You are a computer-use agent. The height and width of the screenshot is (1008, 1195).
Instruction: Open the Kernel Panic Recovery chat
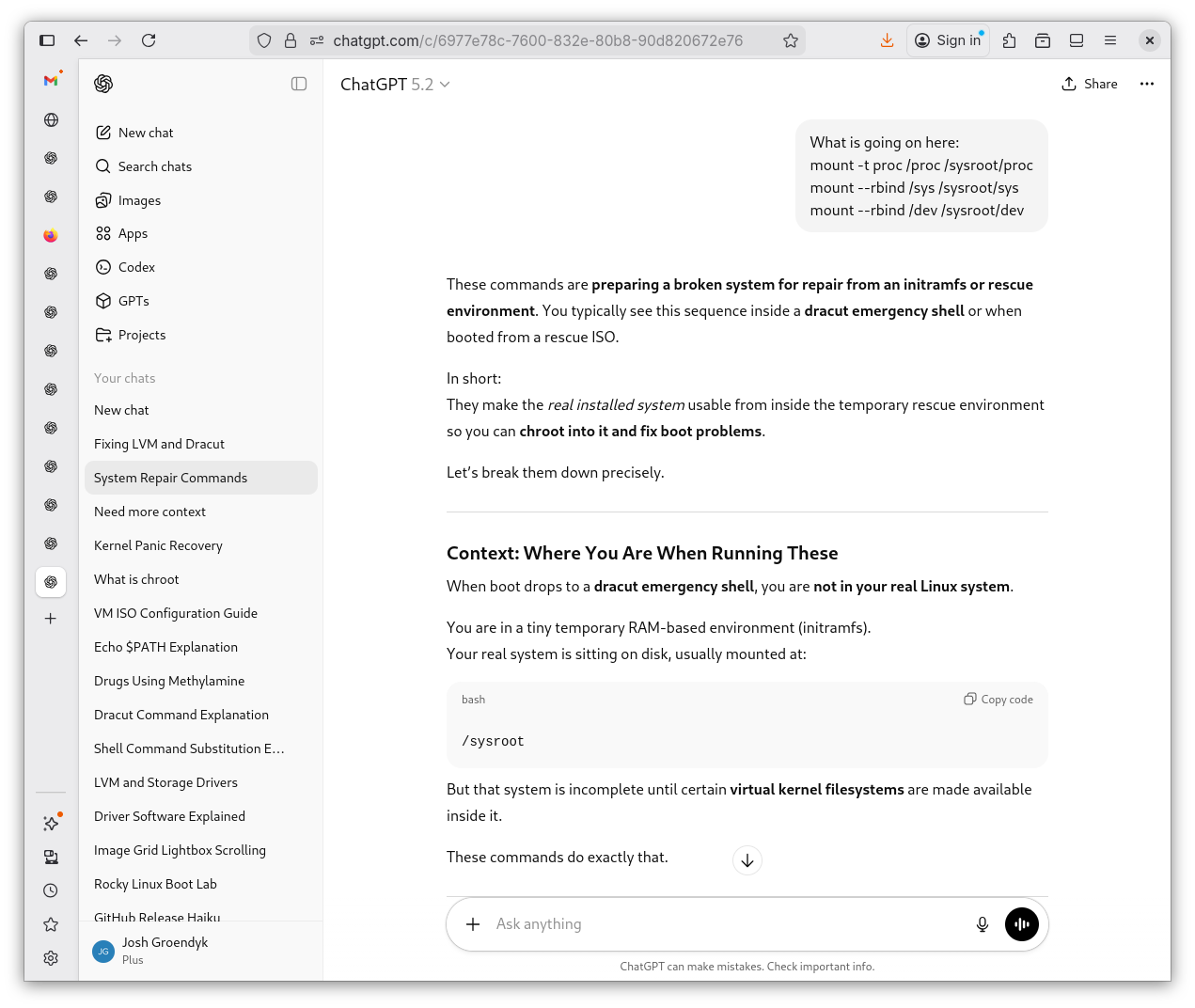pos(158,545)
